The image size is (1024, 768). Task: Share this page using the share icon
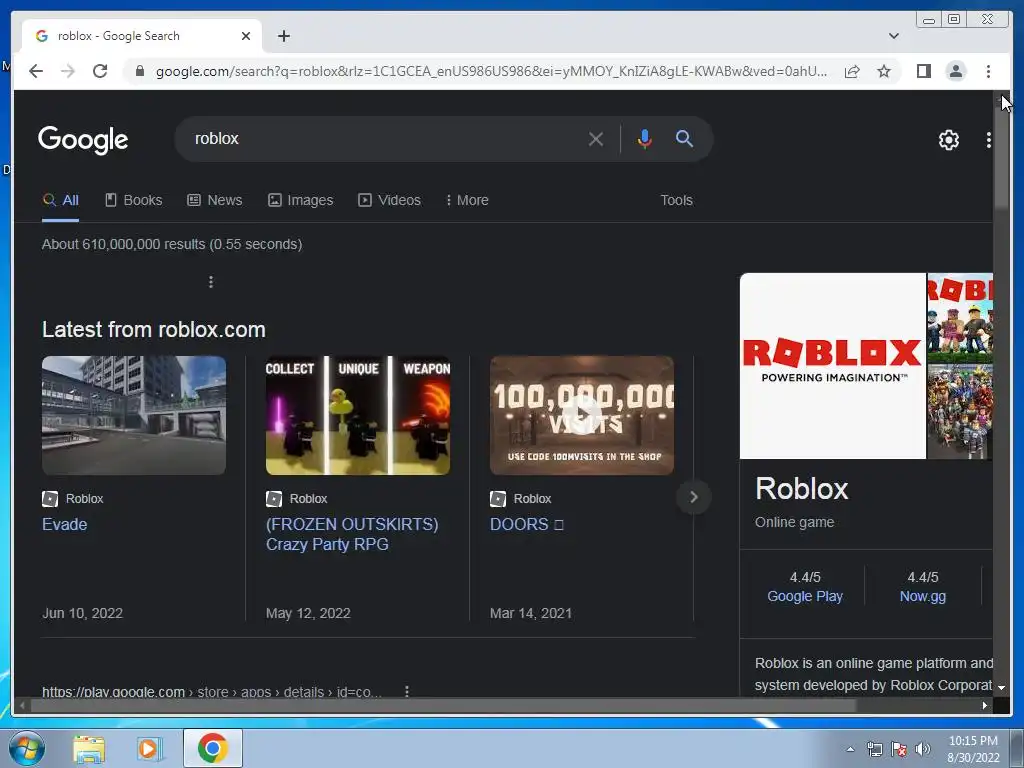click(x=852, y=71)
